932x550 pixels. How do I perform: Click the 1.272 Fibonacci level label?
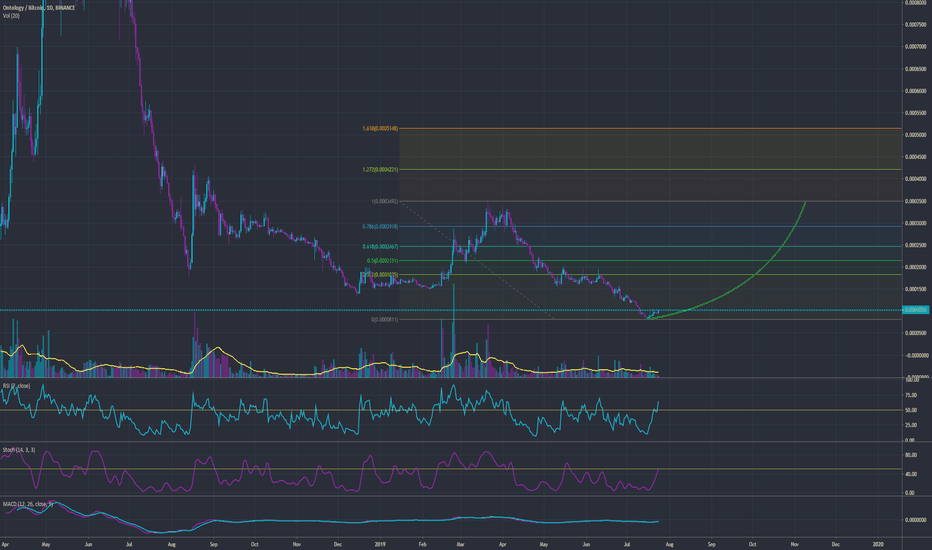pyautogui.click(x=380, y=170)
